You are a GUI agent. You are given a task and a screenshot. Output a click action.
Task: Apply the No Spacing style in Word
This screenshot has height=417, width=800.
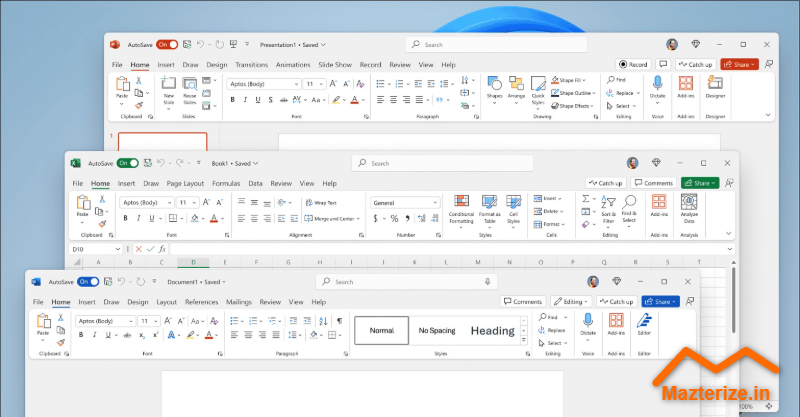coord(437,331)
